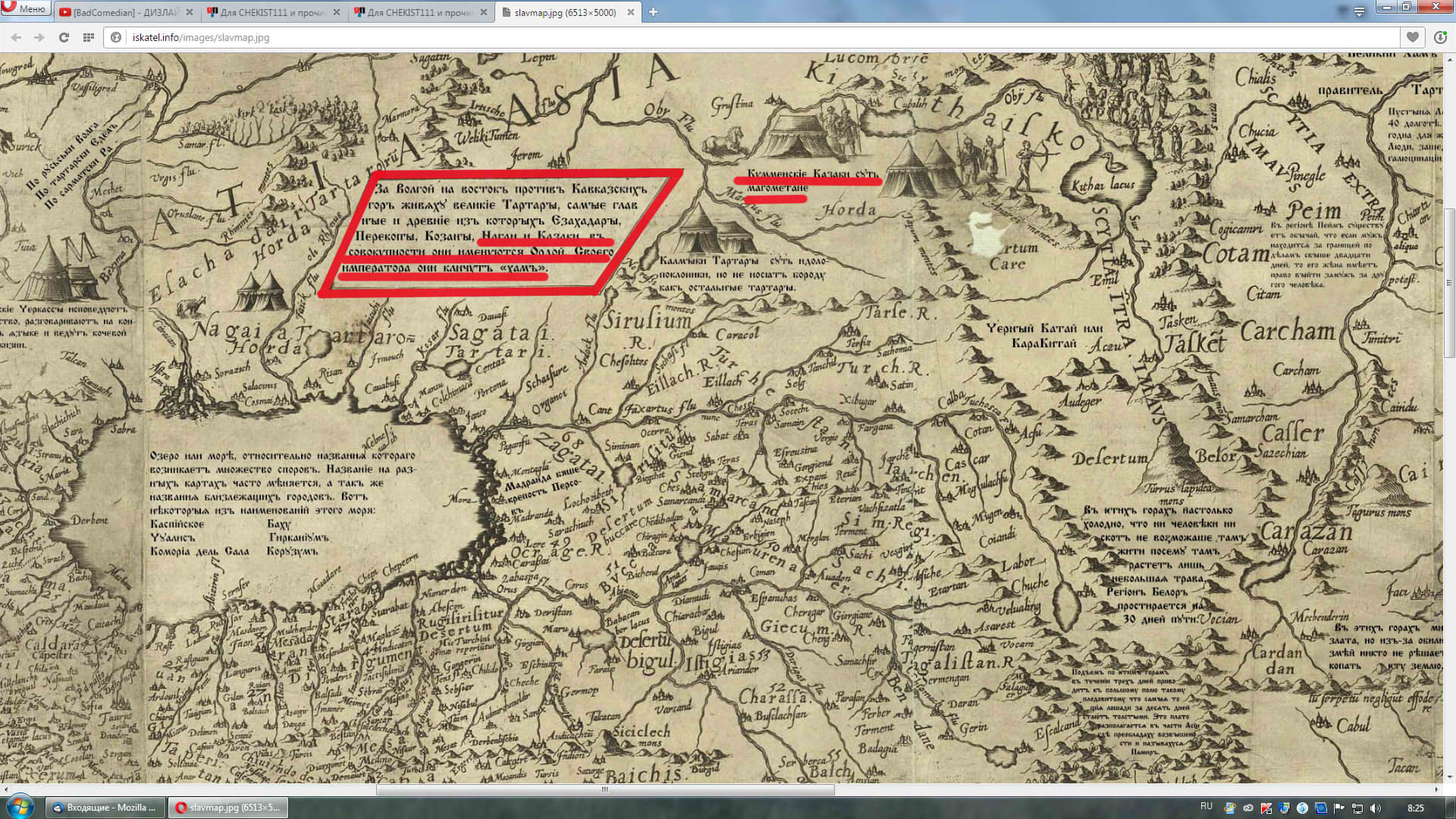Switch input language from RU
The height and width of the screenshot is (819, 1456).
pos(1207,807)
